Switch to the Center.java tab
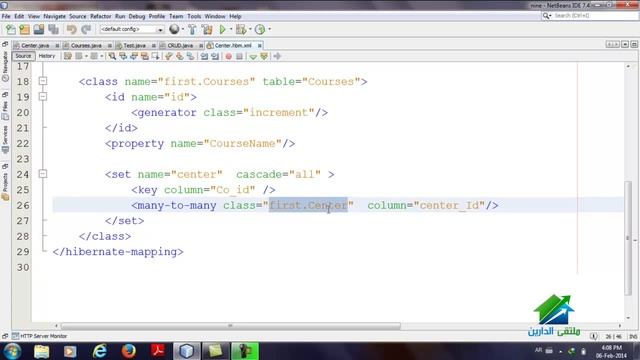This screenshot has width=640, height=360. pos(35,45)
